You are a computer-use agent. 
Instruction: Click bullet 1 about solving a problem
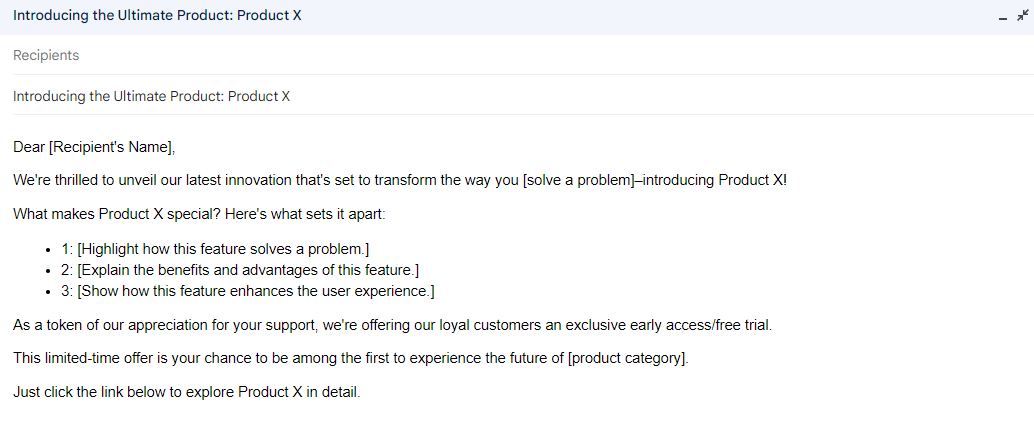coord(220,248)
